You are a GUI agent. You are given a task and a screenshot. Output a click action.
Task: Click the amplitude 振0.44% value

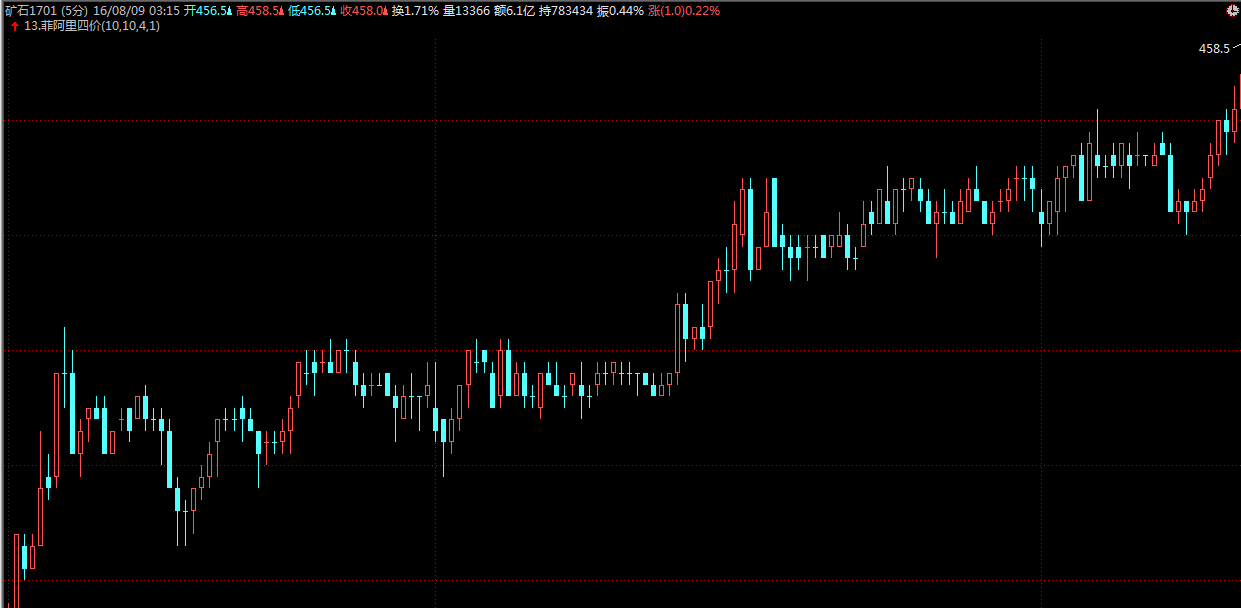pos(620,11)
